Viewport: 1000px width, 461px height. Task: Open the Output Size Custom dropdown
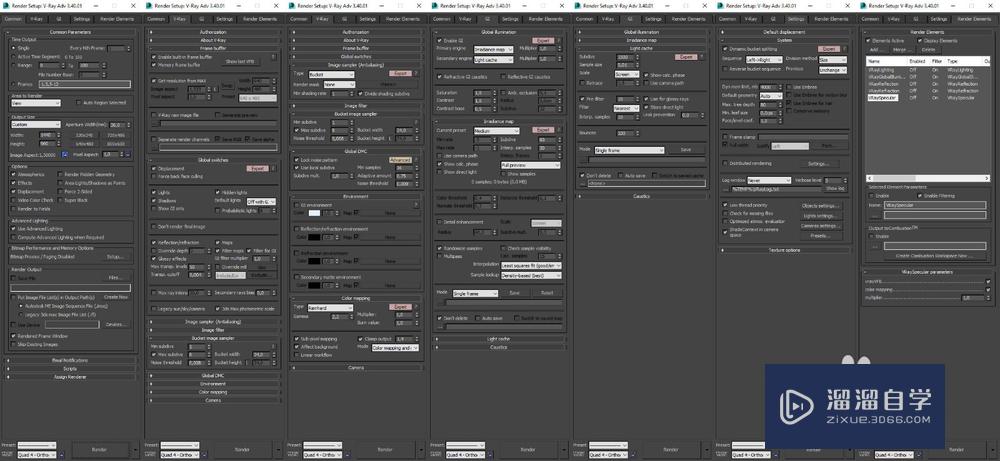36,124
